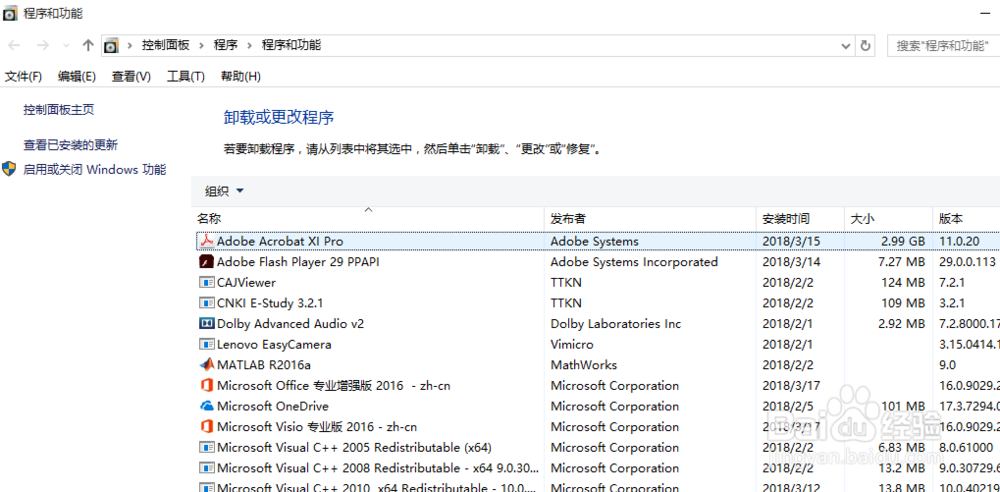Click the Microsoft Visio 2016 icon

(207, 427)
